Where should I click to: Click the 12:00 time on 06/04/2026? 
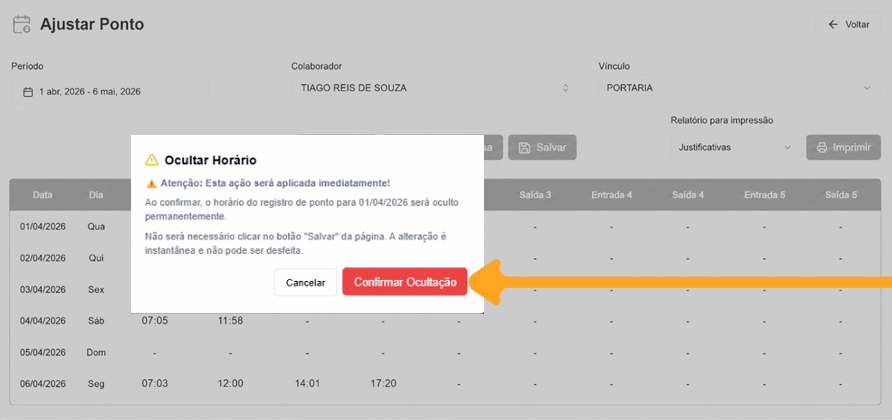click(x=230, y=384)
